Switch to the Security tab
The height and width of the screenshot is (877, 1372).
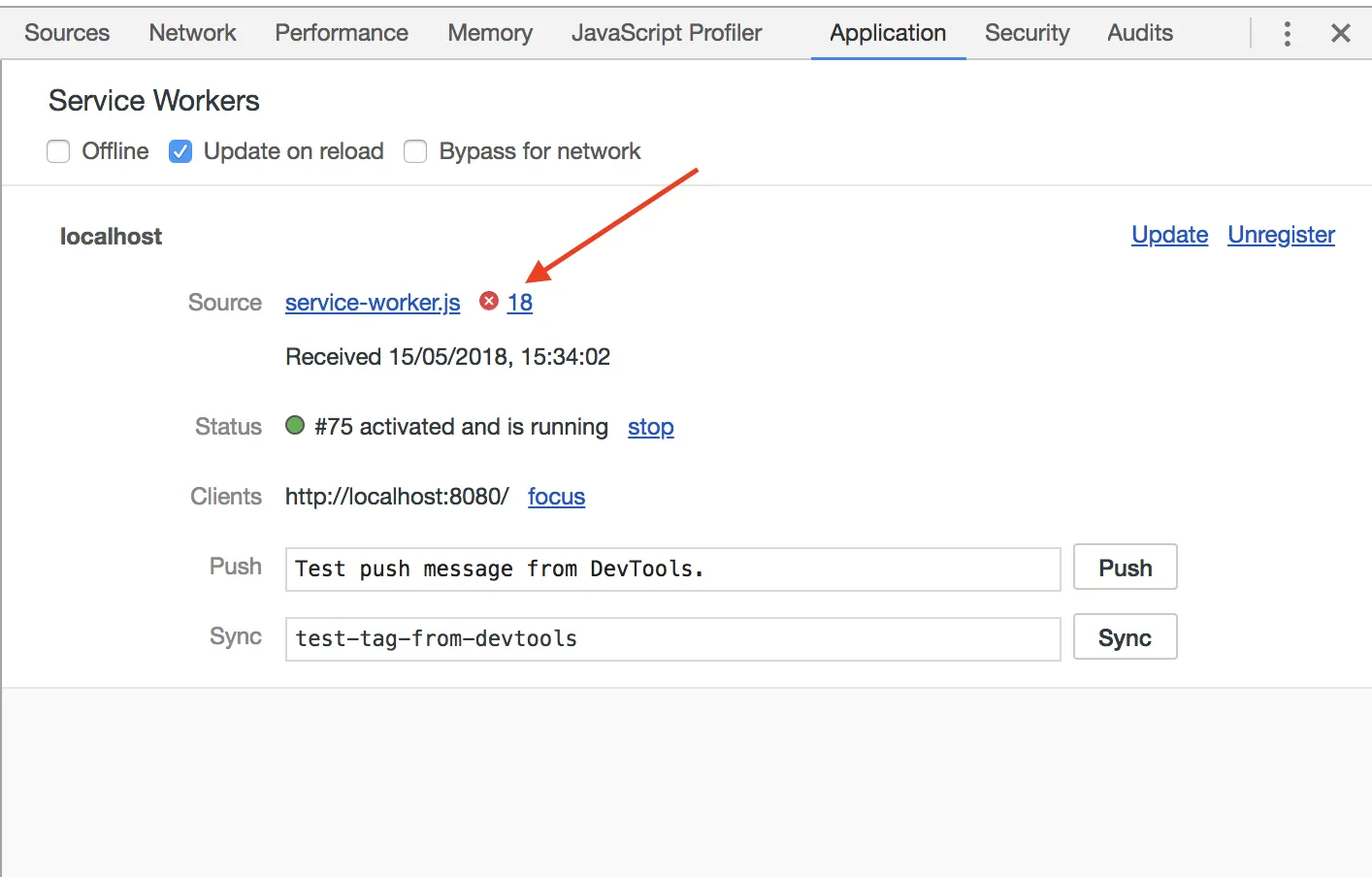click(1027, 33)
